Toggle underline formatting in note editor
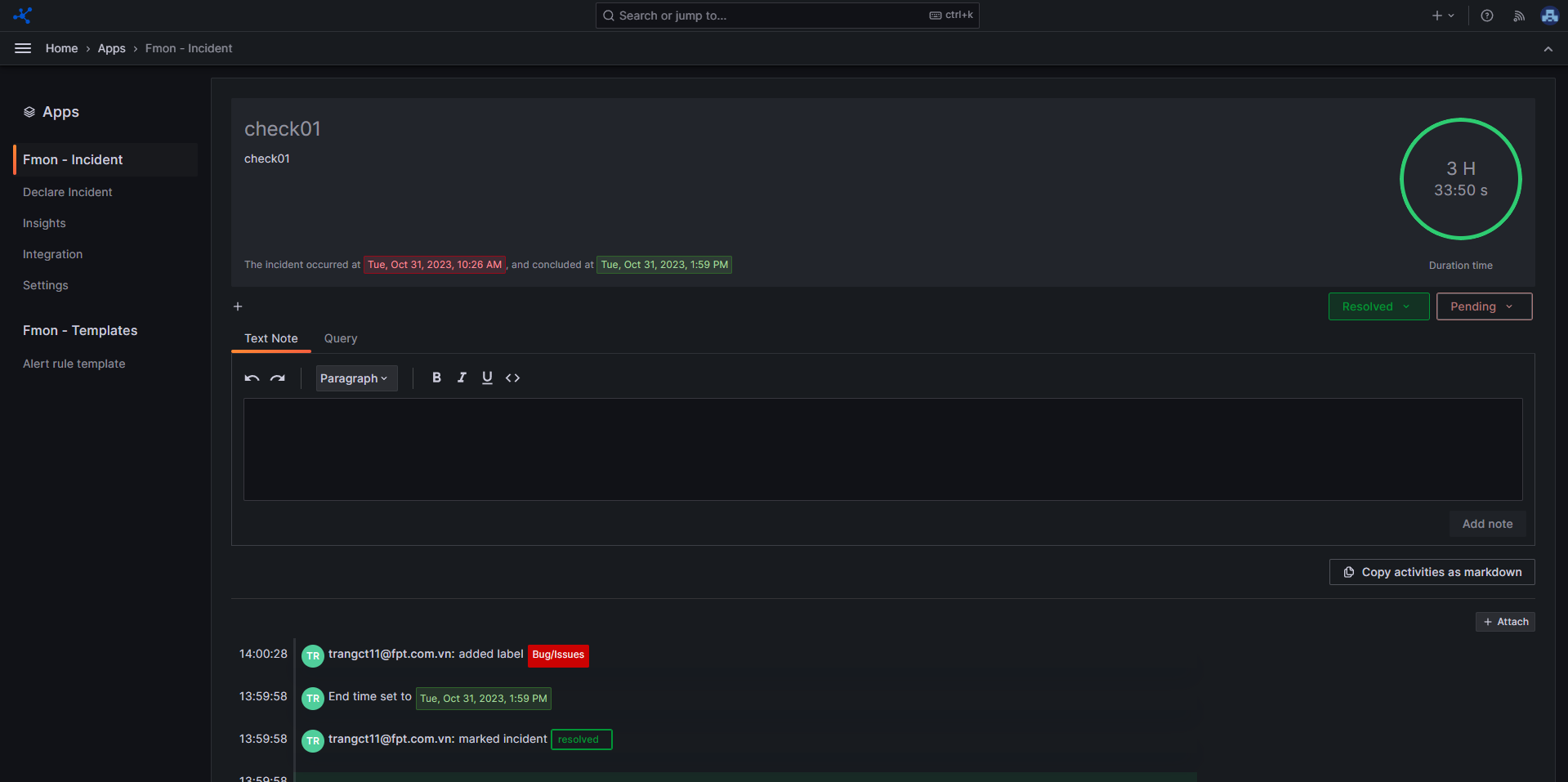 coord(487,378)
